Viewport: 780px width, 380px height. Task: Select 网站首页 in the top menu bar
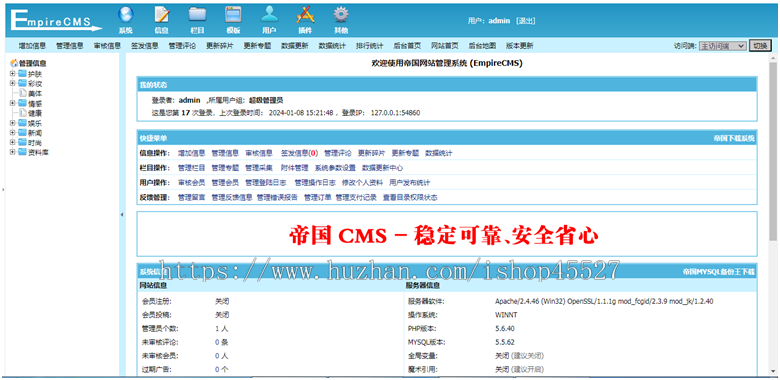[445, 46]
